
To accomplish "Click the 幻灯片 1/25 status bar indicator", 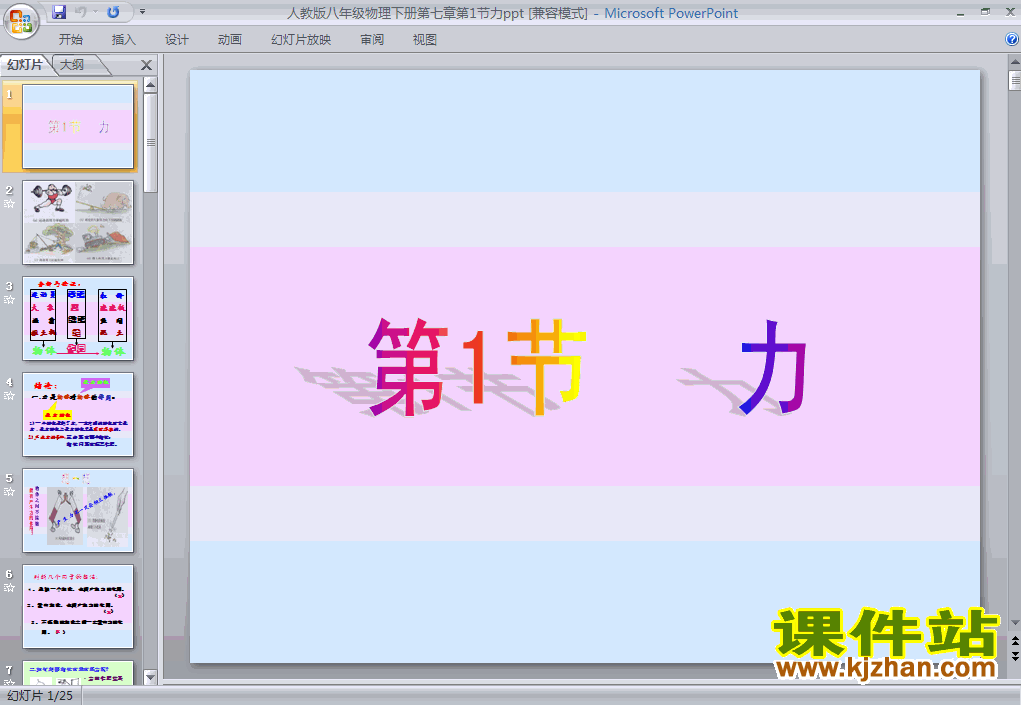I will 40,695.
